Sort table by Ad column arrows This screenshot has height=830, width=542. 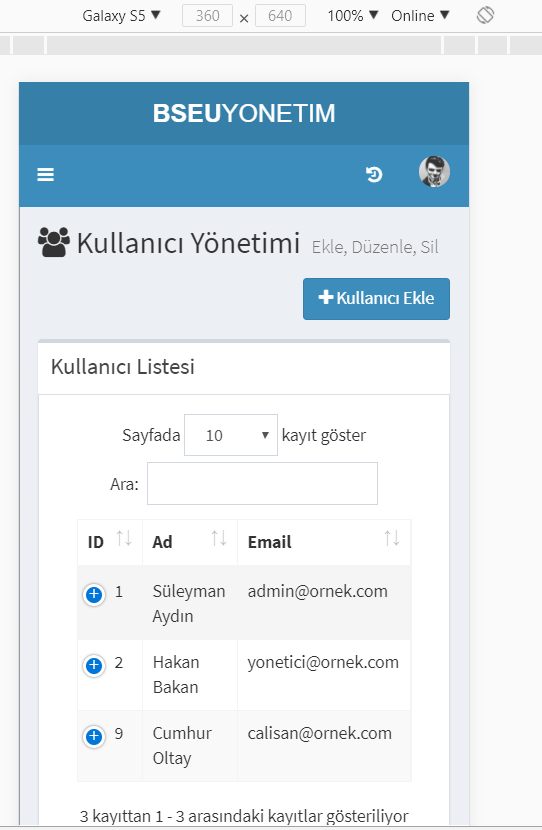219,539
